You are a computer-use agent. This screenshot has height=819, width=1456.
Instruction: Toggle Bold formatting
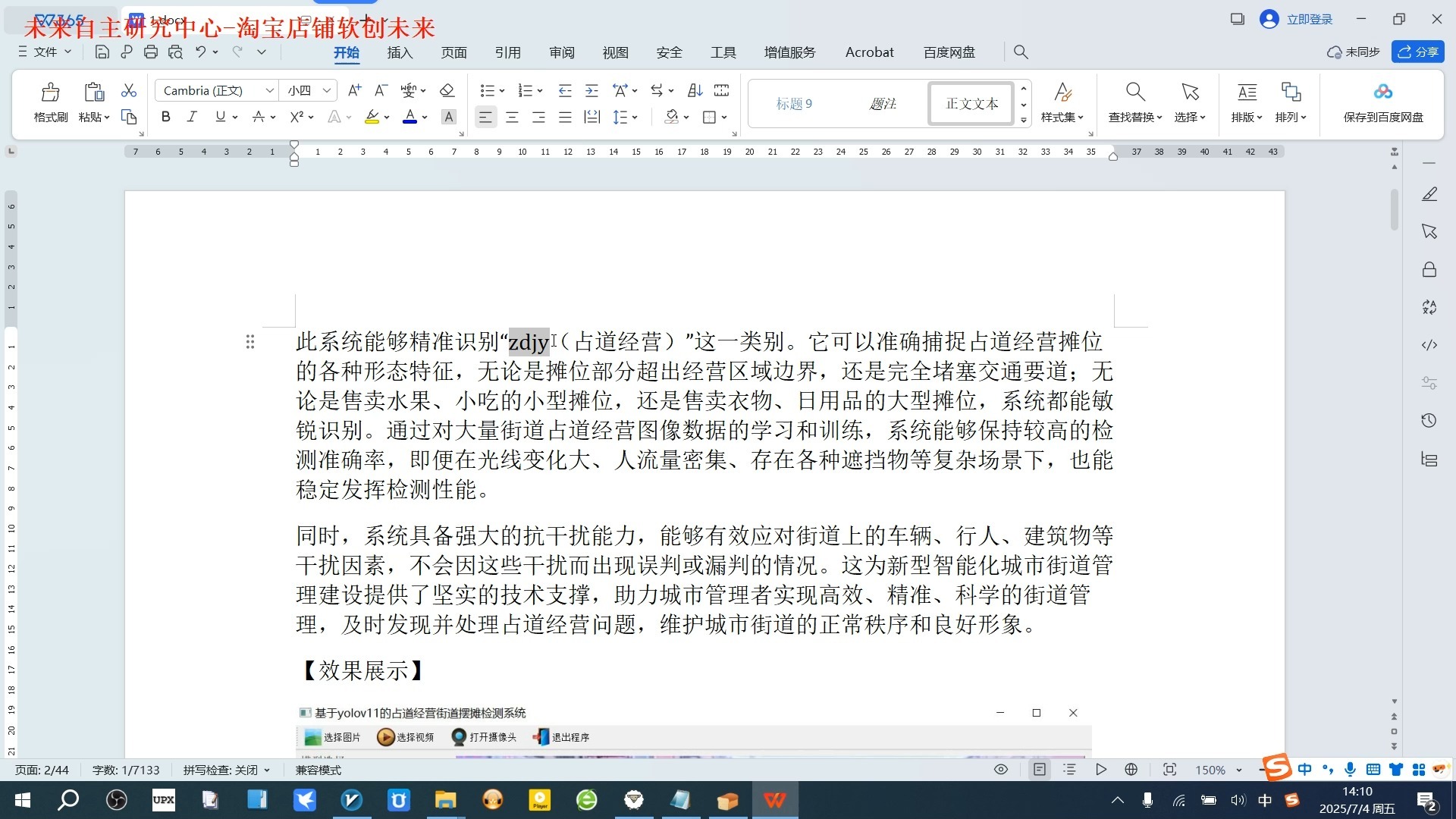tap(165, 117)
